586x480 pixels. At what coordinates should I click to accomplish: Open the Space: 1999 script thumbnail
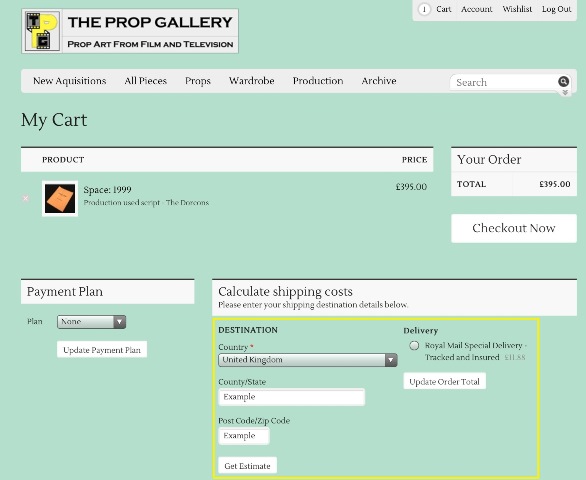click(x=60, y=199)
